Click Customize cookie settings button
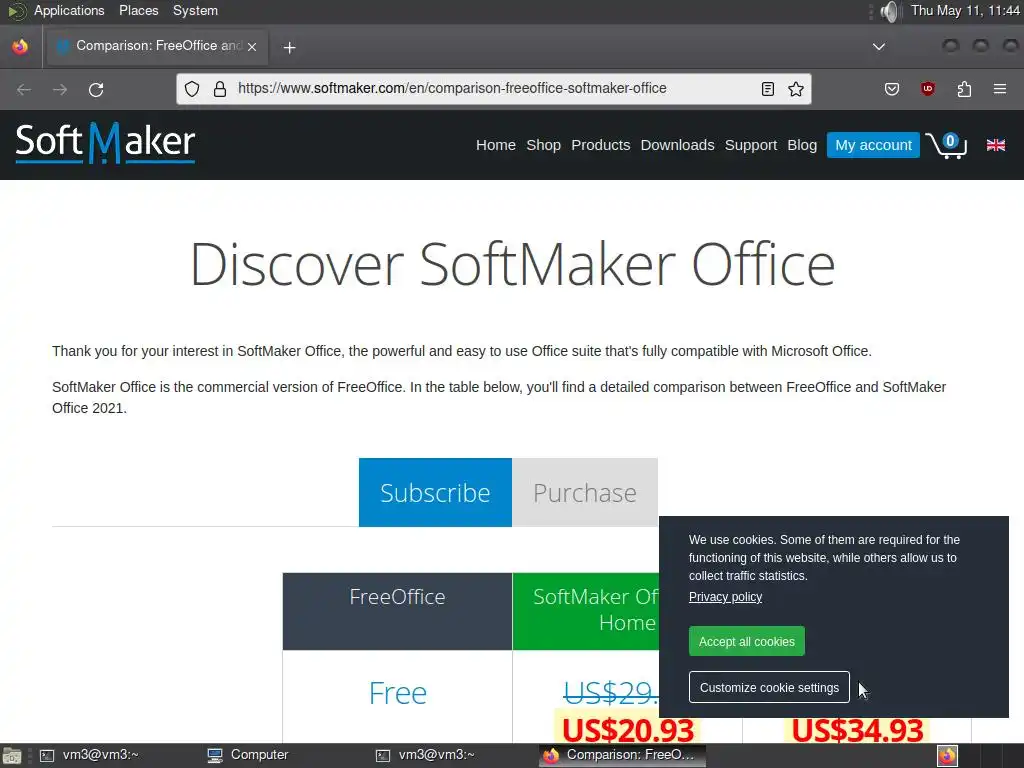Image resolution: width=1024 pixels, height=768 pixels. 769,687
